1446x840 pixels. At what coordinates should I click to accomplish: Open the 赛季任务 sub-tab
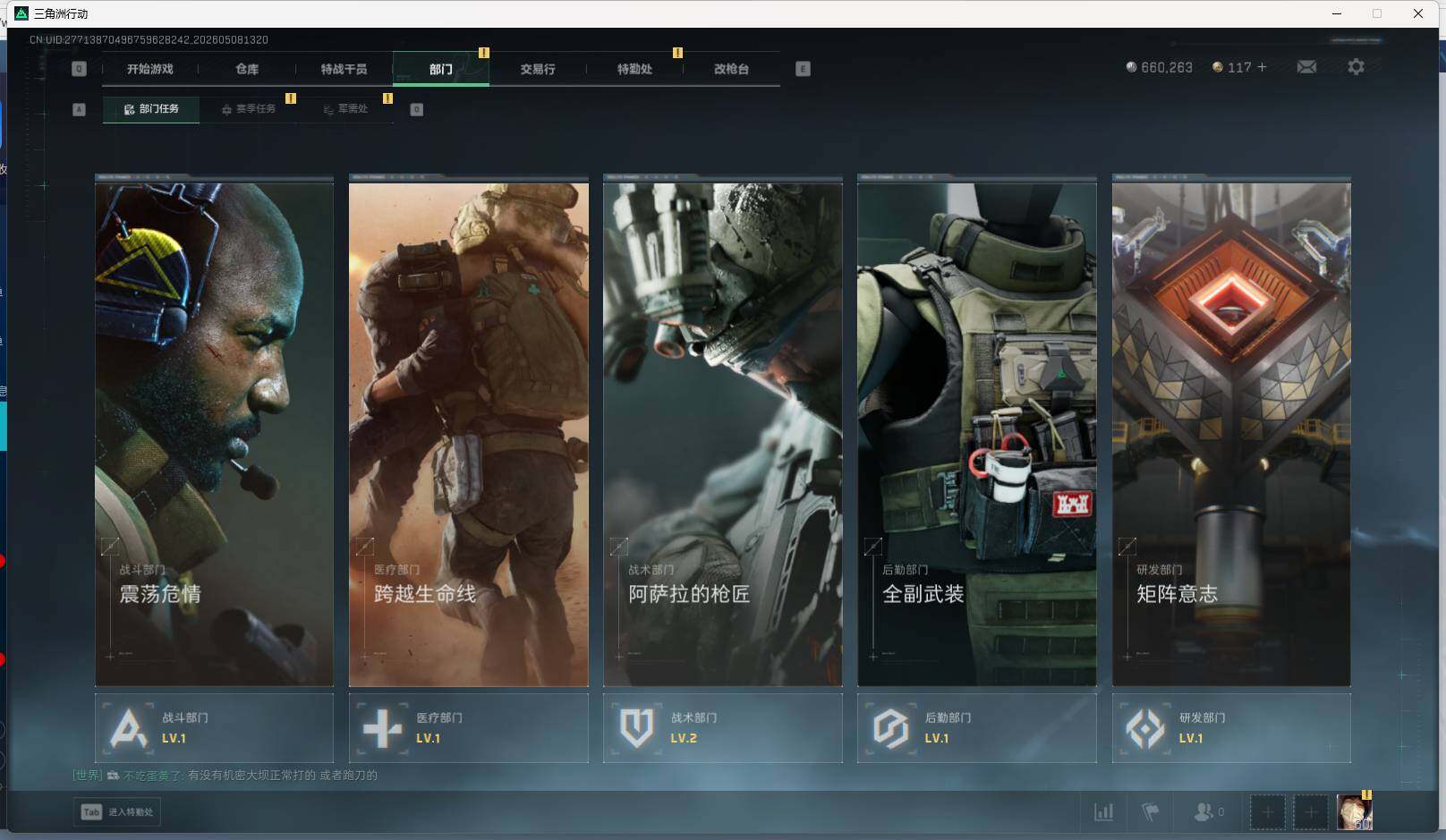click(x=249, y=109)
